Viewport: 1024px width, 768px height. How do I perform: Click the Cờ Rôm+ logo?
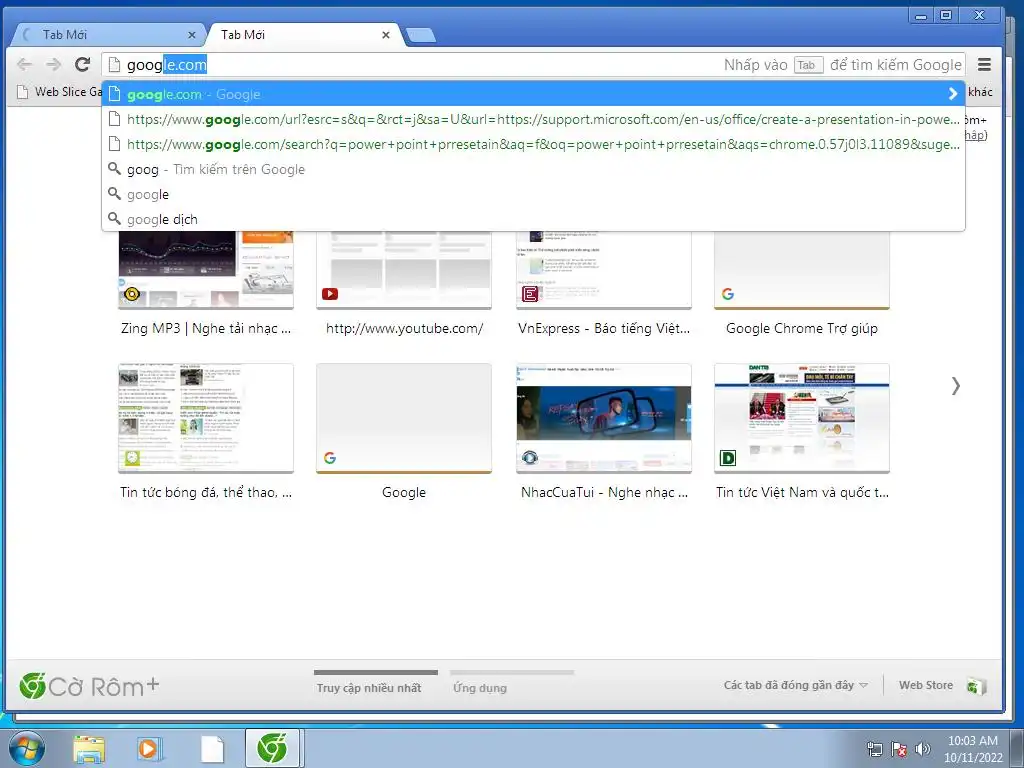[89, 686]
